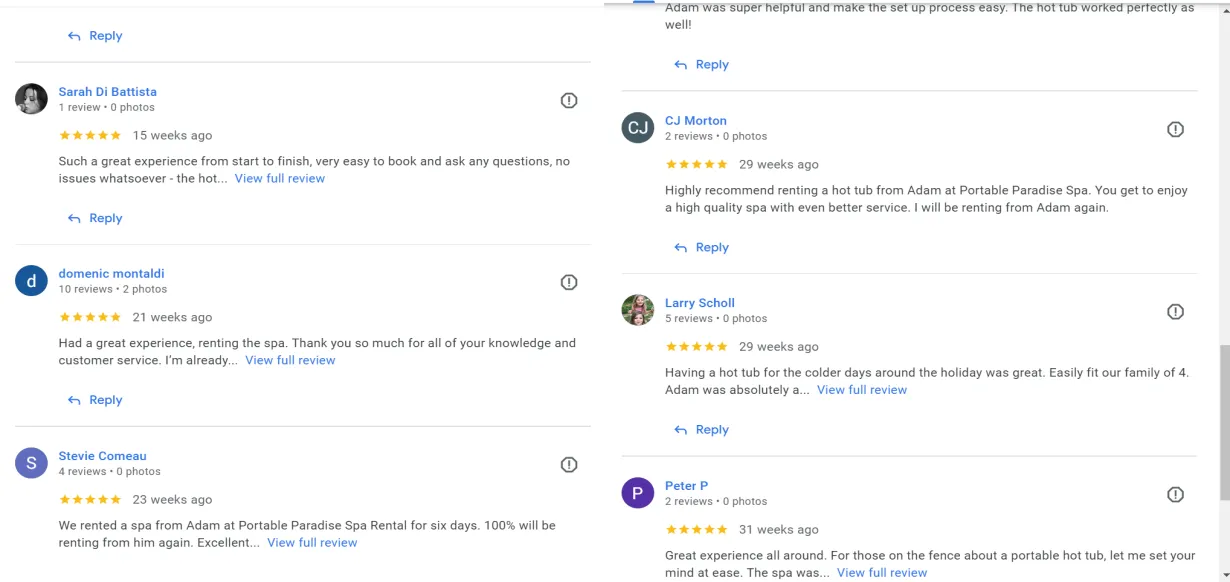This screenshot has height=582, width=1230.
Task: Click CJ Morton's avatar icon
Action: pos(638,128)
